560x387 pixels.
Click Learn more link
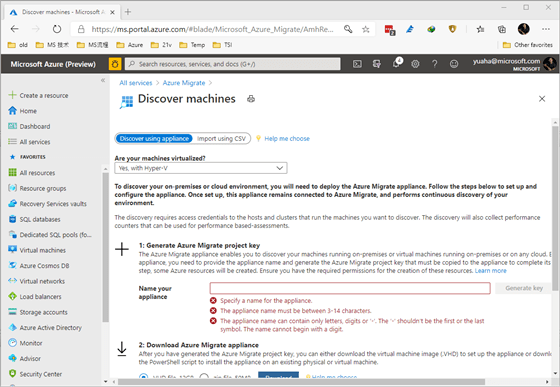click(490, 271)
